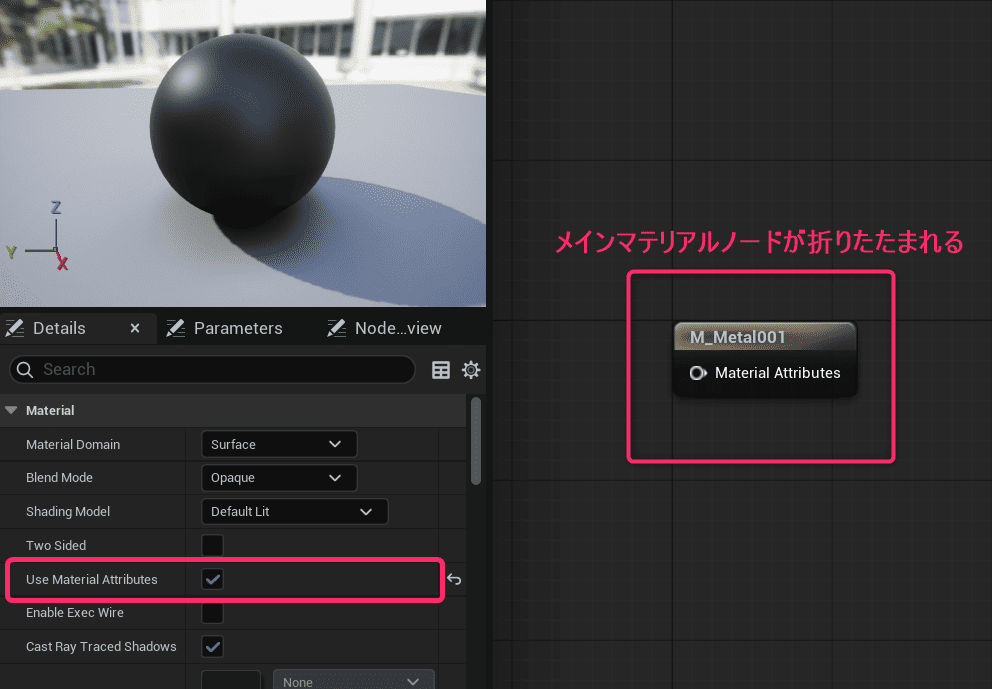Switch to the Node preview tab
Screen dimensions: 992x689
tap(397, 328)
